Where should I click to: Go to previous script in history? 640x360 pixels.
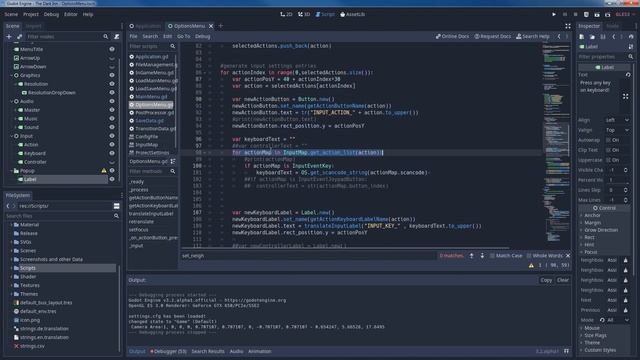(x=559, y=36)
